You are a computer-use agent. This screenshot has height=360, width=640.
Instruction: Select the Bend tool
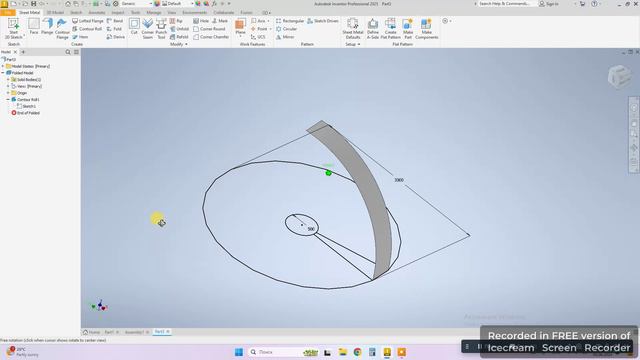pyautogui.click(x=115, y=21)
